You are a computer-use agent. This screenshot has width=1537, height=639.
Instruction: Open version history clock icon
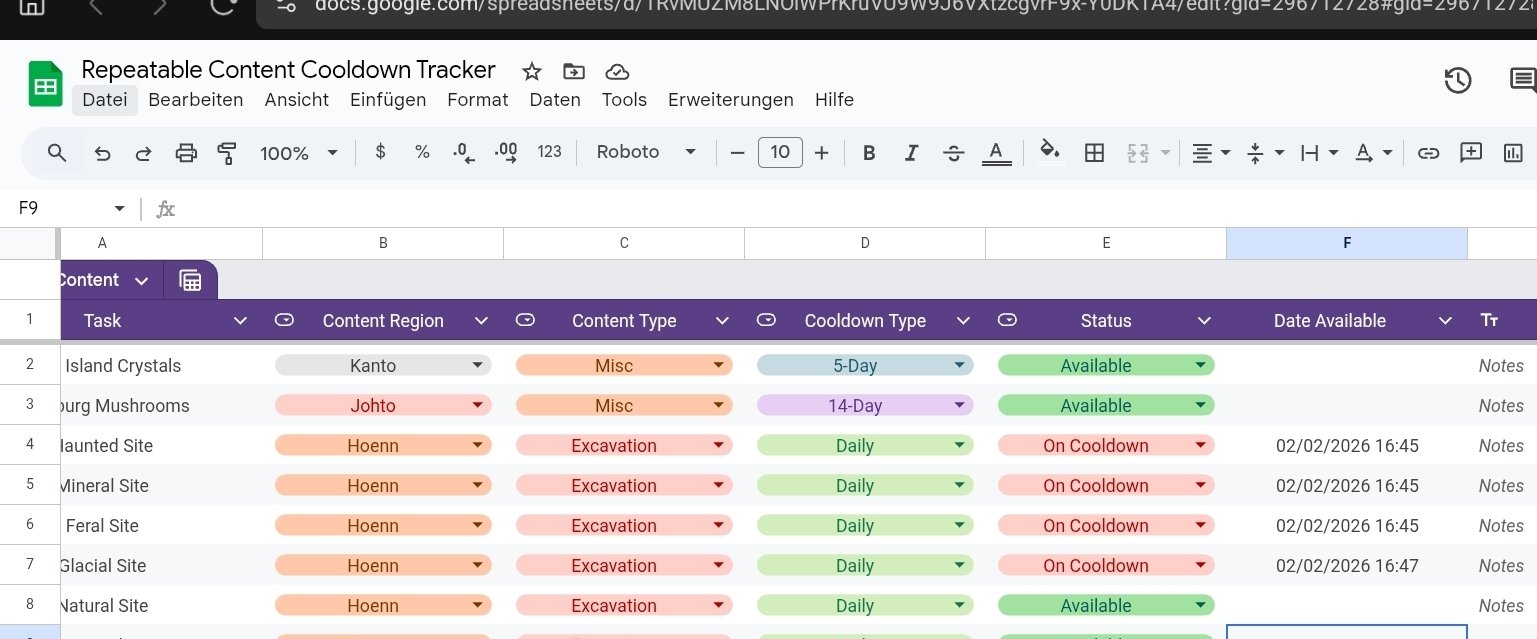(x=1457, y=81)
